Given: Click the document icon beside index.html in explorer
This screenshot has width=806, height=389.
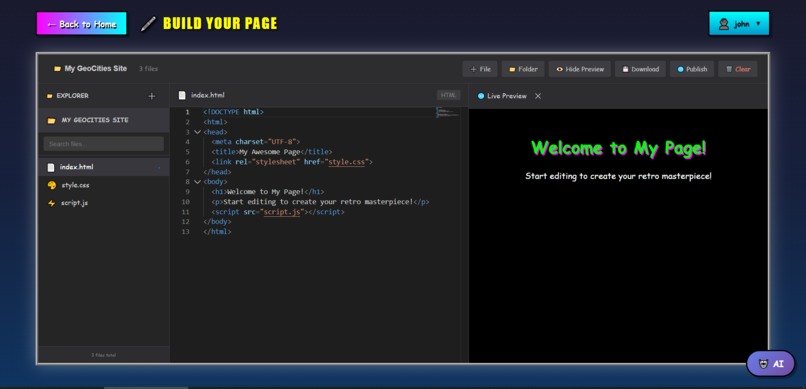Looking at the screenshot, I should click(51, 167).
